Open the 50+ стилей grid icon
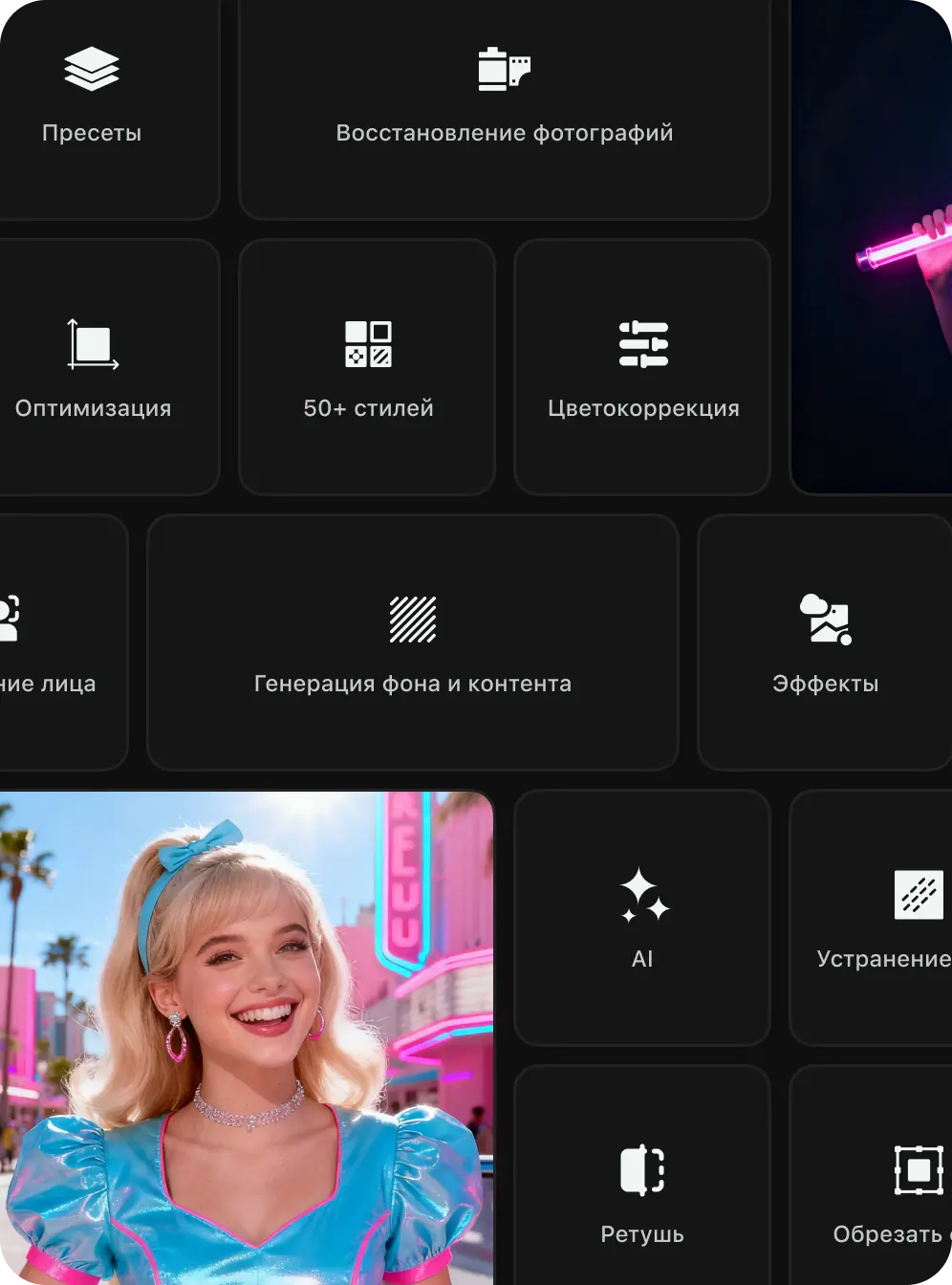 click(x=368, y=344)
